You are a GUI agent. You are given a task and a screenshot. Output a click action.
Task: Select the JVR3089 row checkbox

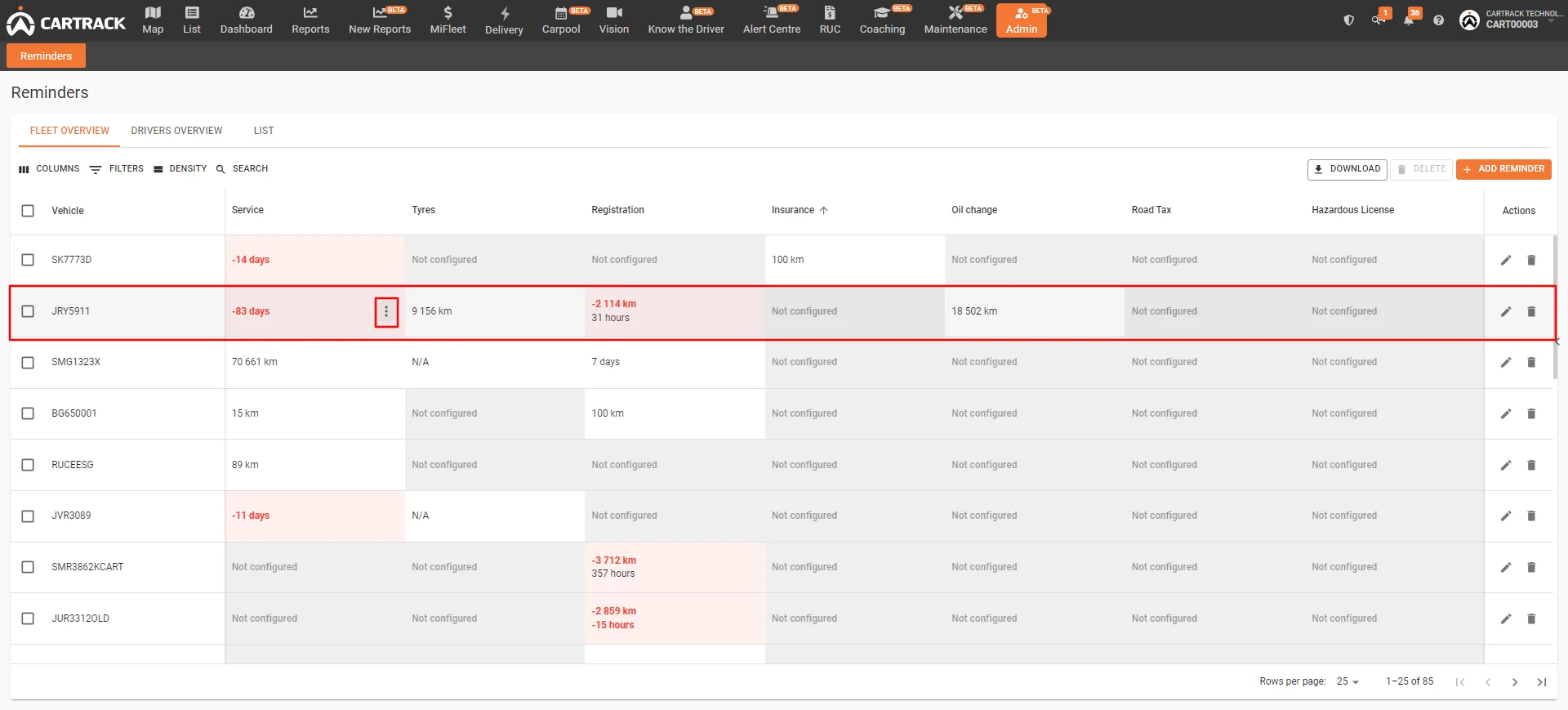(28, 516)
